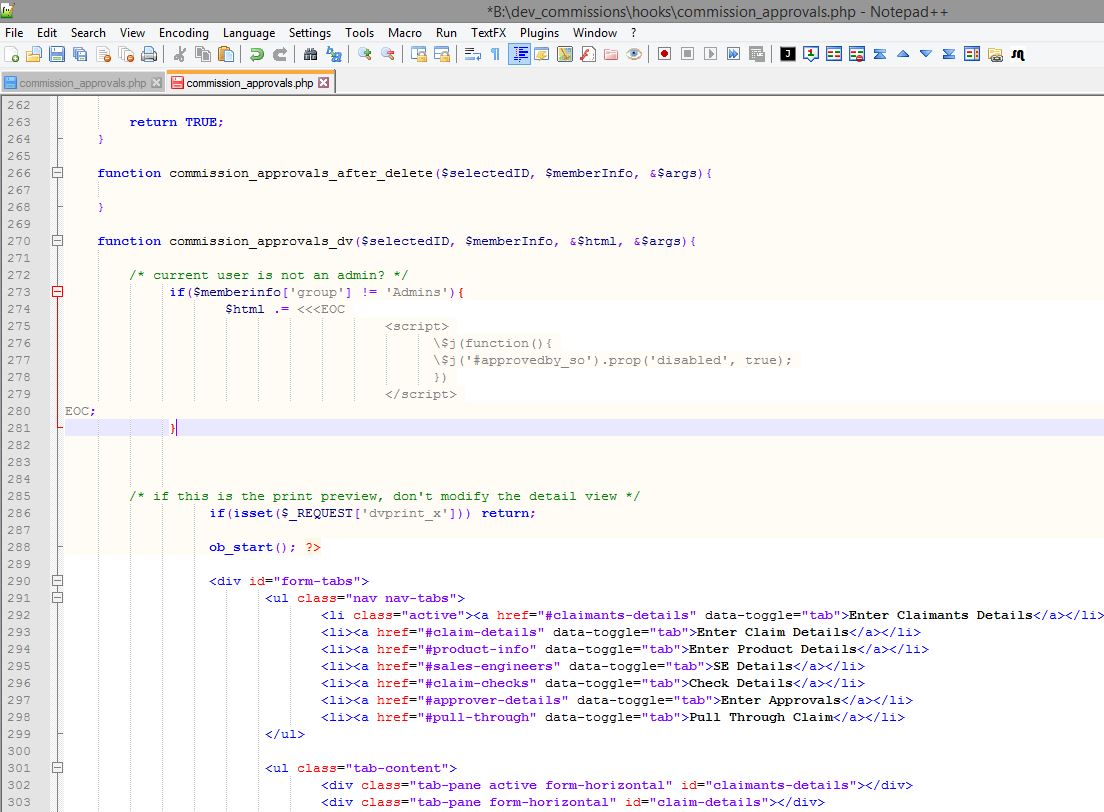Viewport: 1104px width, 812px height.
Task: Open the File menu
Action: (14, 32)
